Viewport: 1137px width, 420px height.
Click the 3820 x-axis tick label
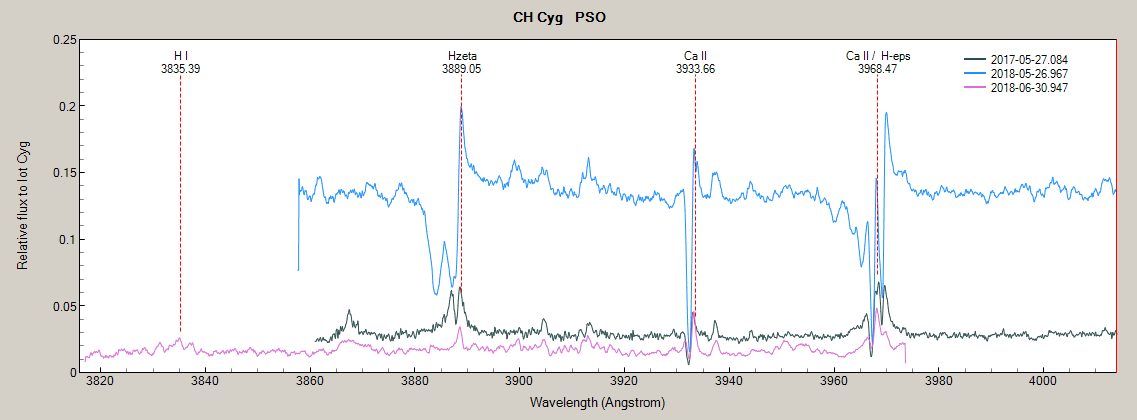100,382
